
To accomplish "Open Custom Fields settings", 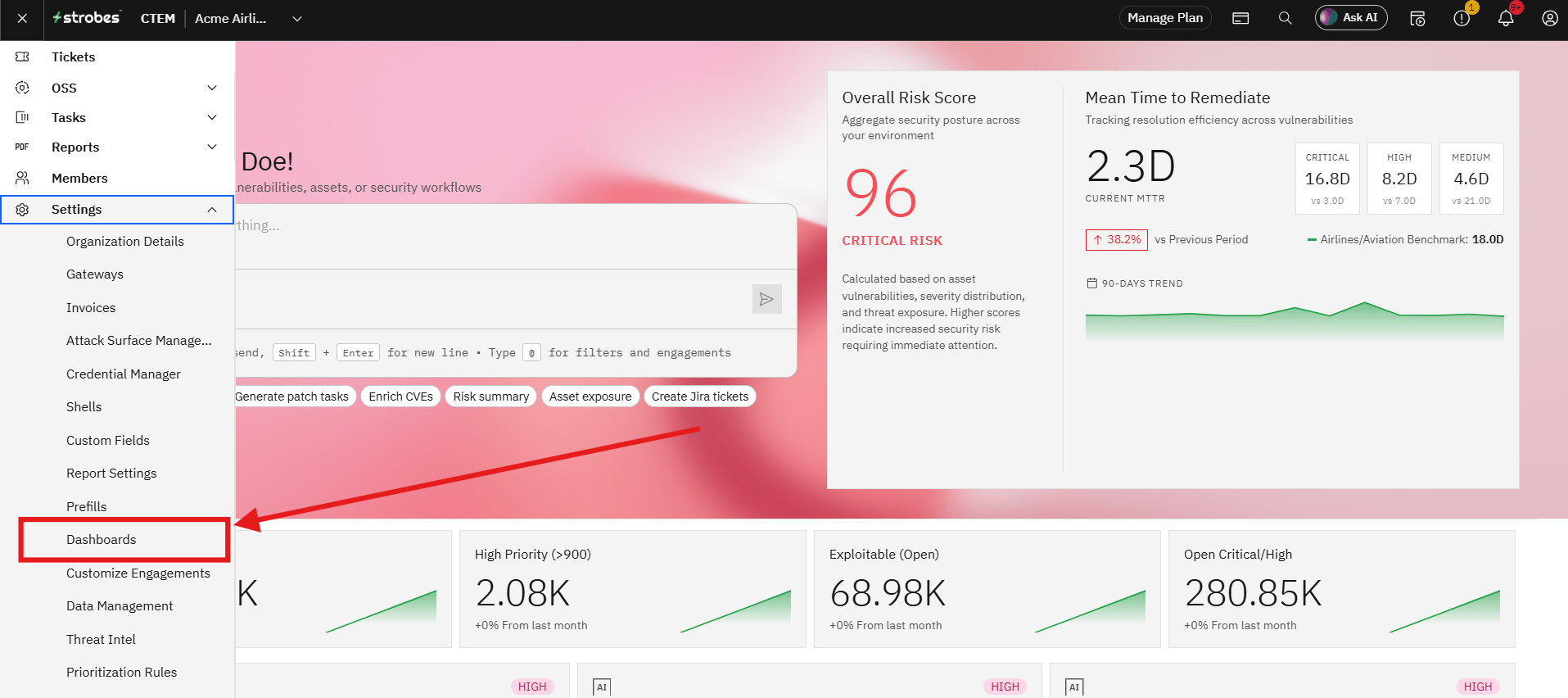I will point(108,440).
